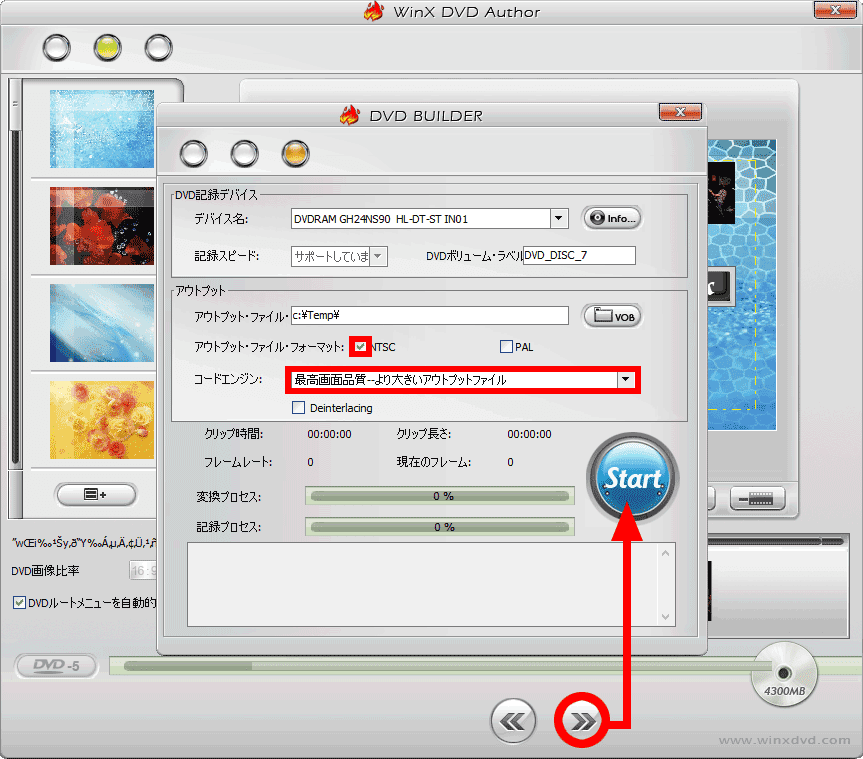Select the light blue ice background thumbnail

point(102,129)
